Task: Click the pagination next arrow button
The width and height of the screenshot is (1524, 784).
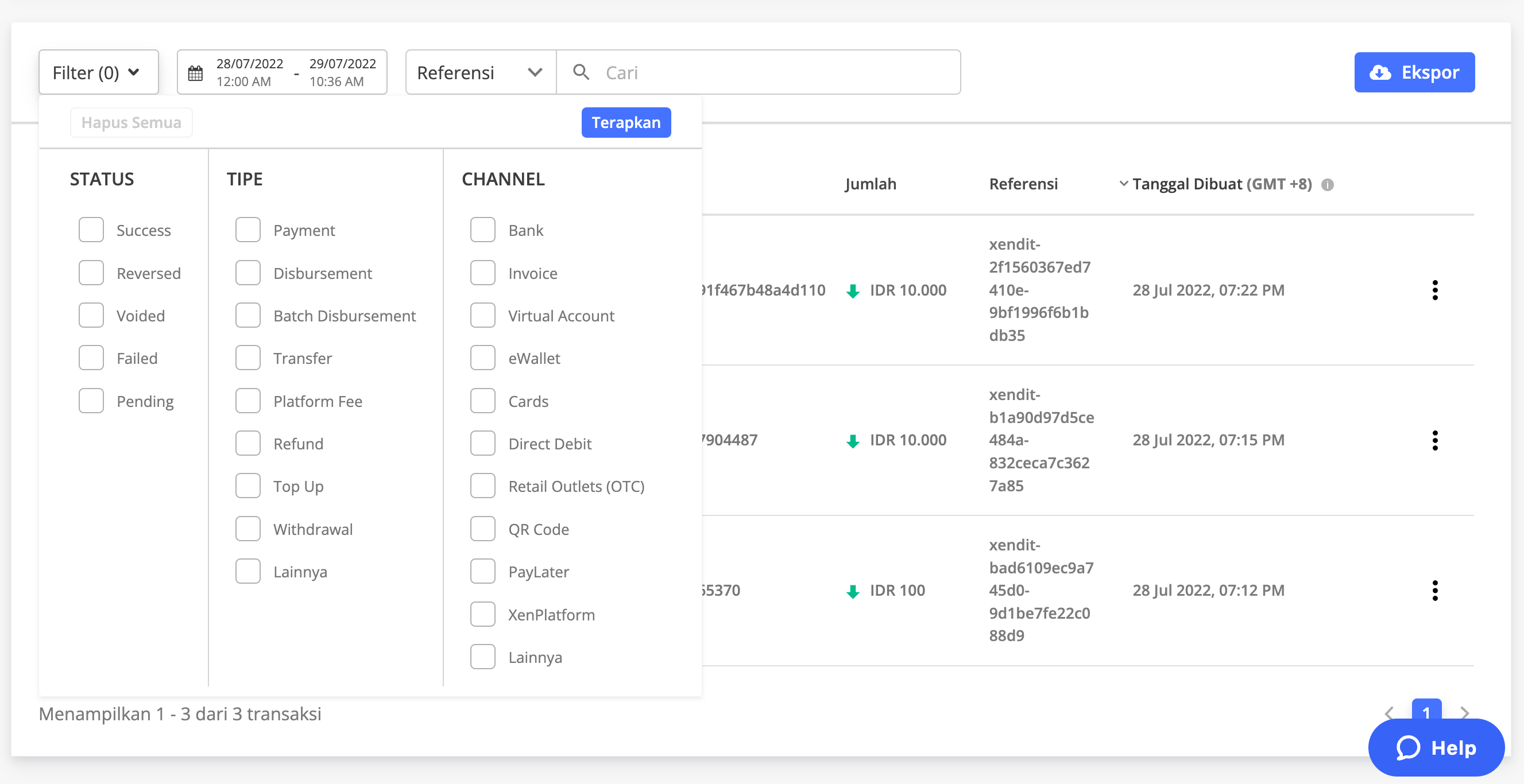Action: [x=1461, y=713]
